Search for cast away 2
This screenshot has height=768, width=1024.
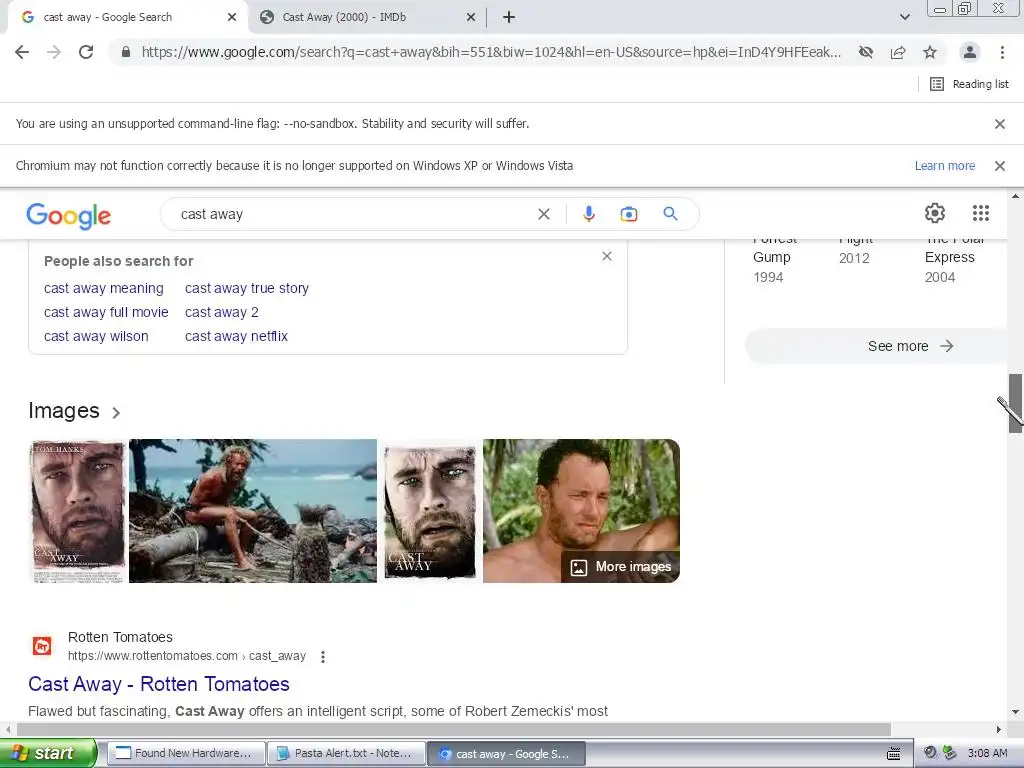[221, 312]
